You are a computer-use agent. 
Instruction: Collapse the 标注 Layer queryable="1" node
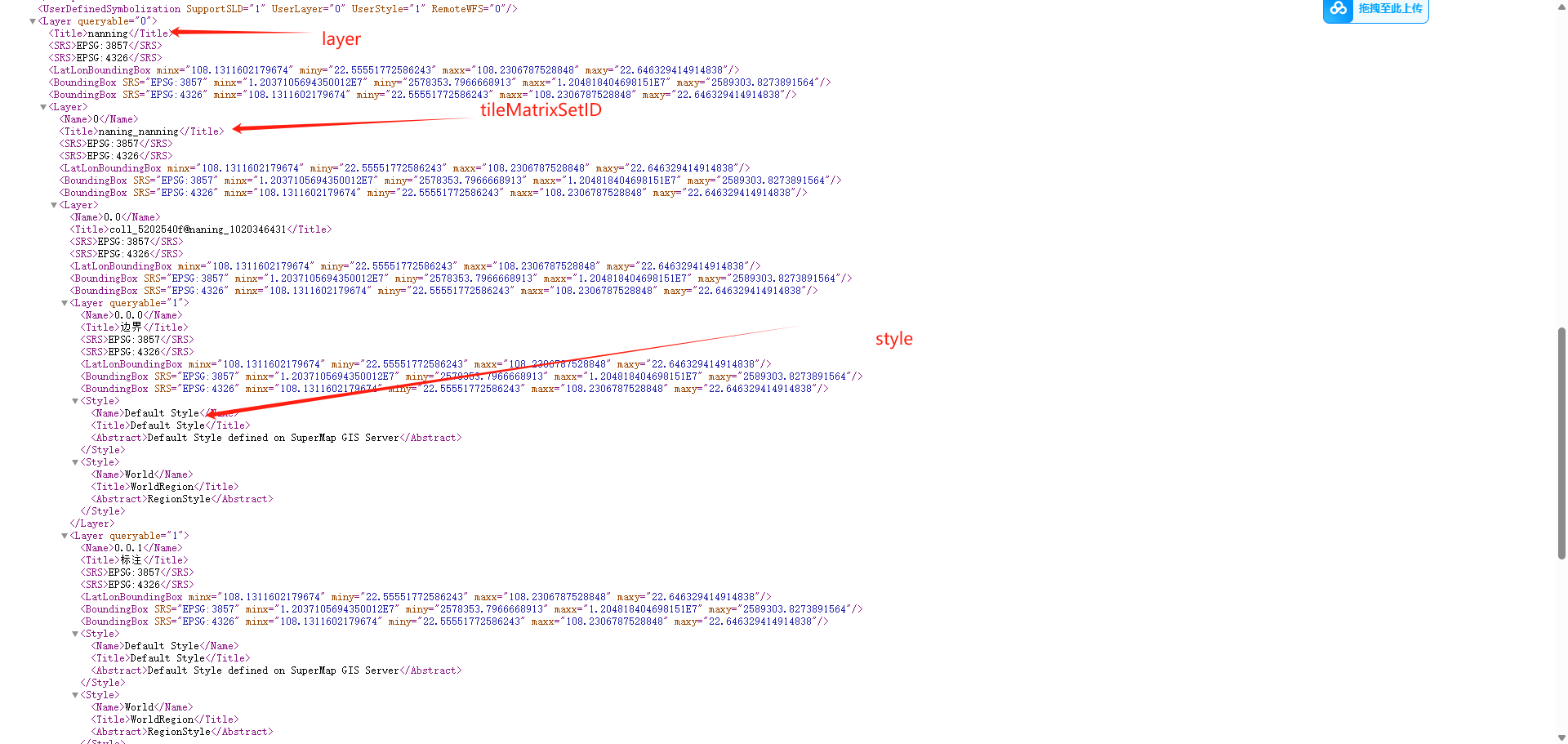pyautogui.click(x=65, y=535)
